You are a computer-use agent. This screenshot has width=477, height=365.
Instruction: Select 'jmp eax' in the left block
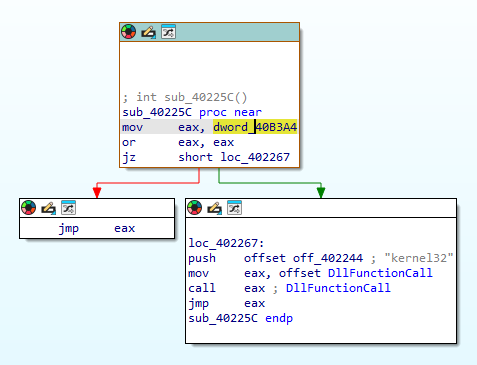pos(97,229)
